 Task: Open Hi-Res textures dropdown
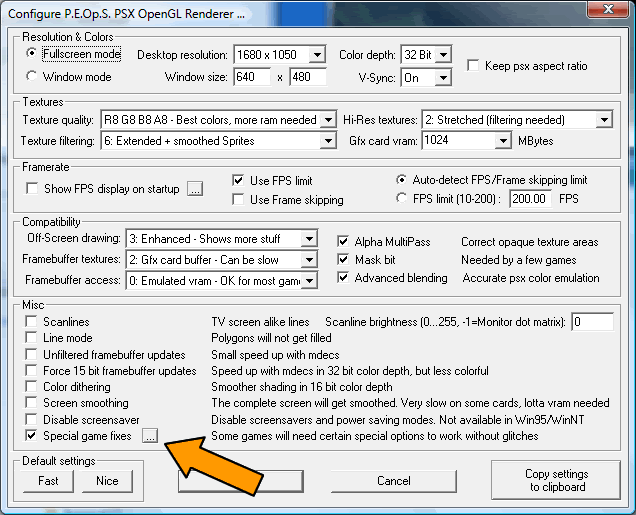pyautogui.click(x=517, y=120)
